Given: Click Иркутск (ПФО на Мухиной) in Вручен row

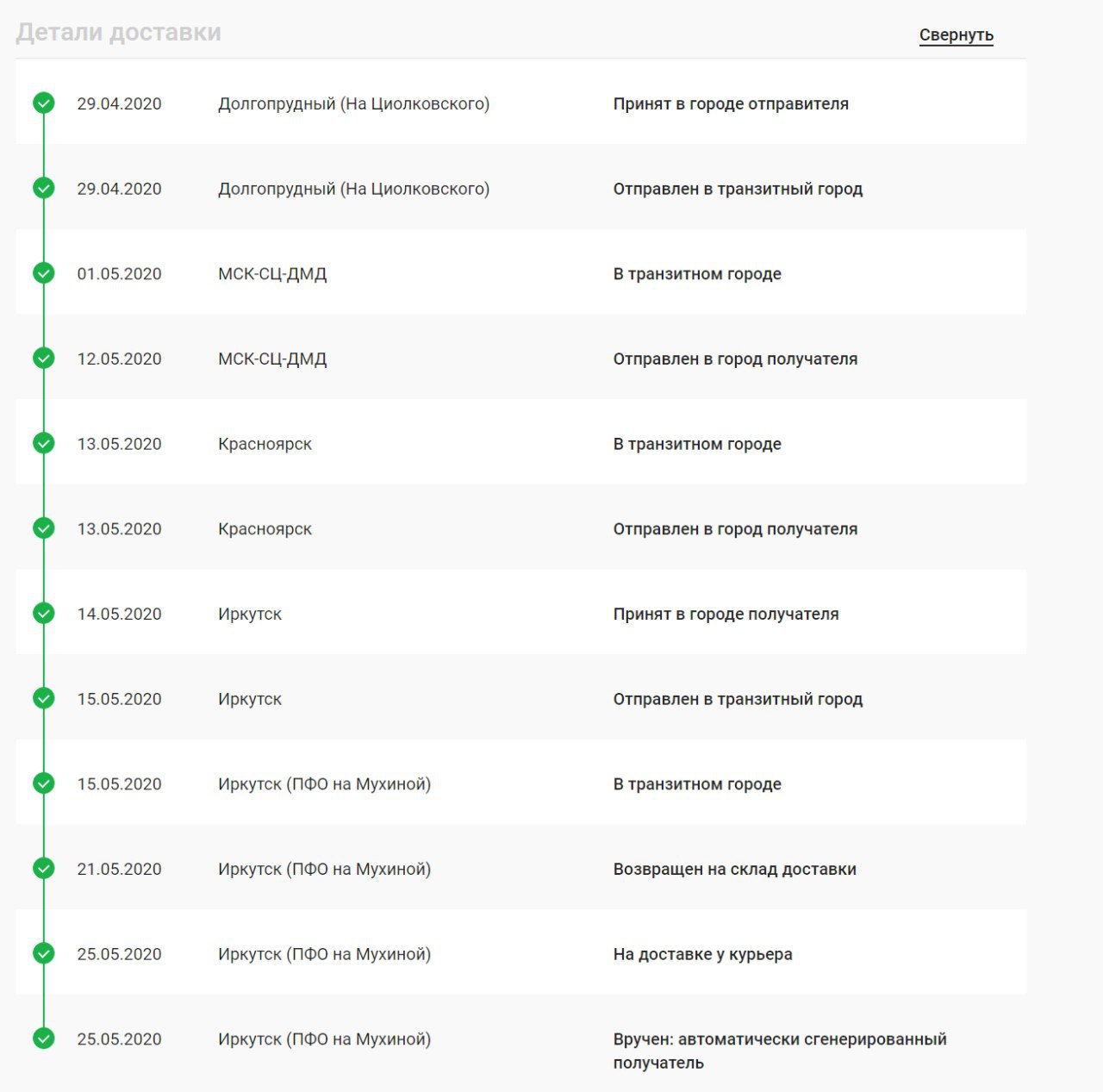Looking at the screenshot, I should pyautogui.click(x=324, y=1039).
